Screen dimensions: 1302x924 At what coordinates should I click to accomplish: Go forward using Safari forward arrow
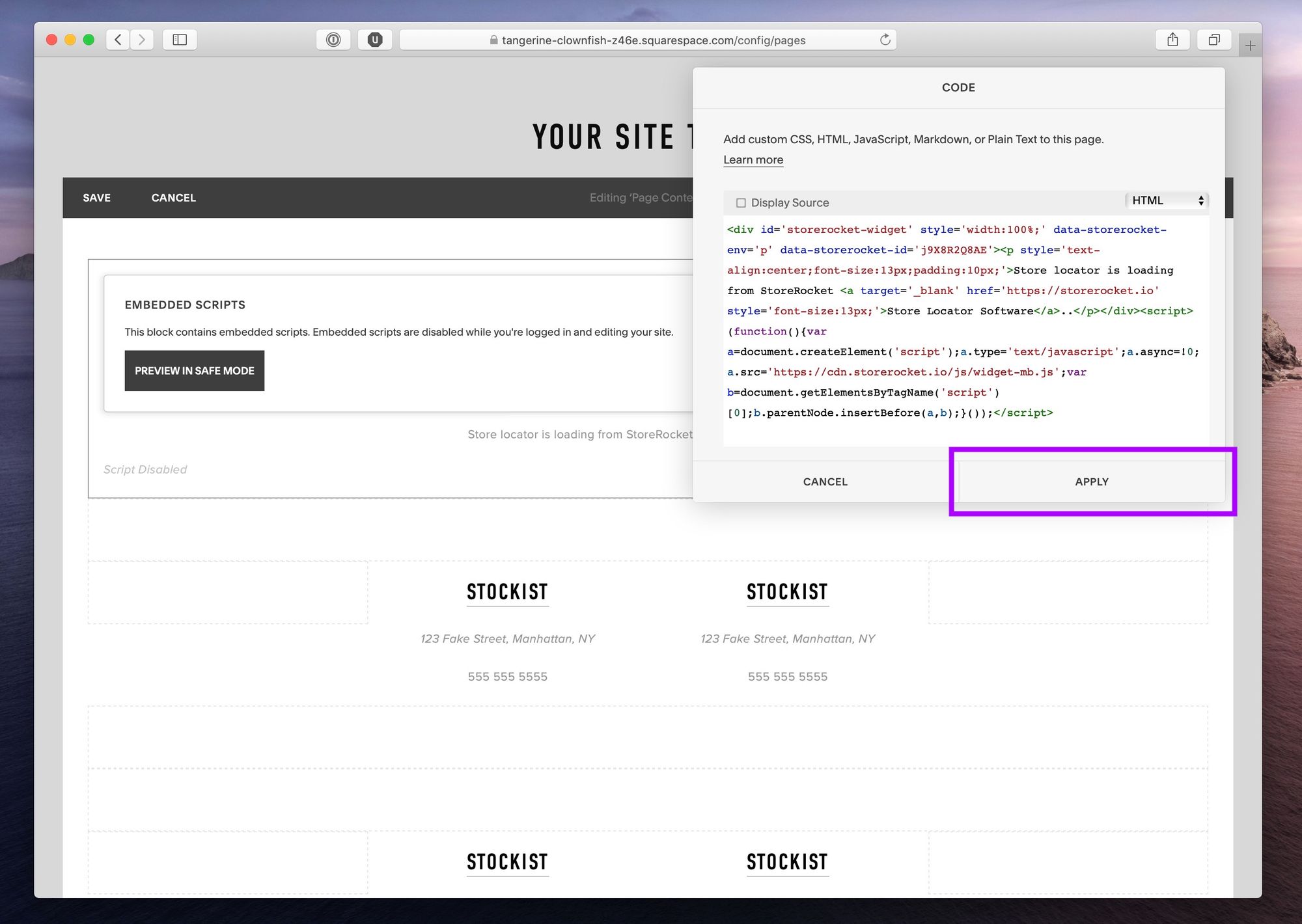[x=142, y=40]
